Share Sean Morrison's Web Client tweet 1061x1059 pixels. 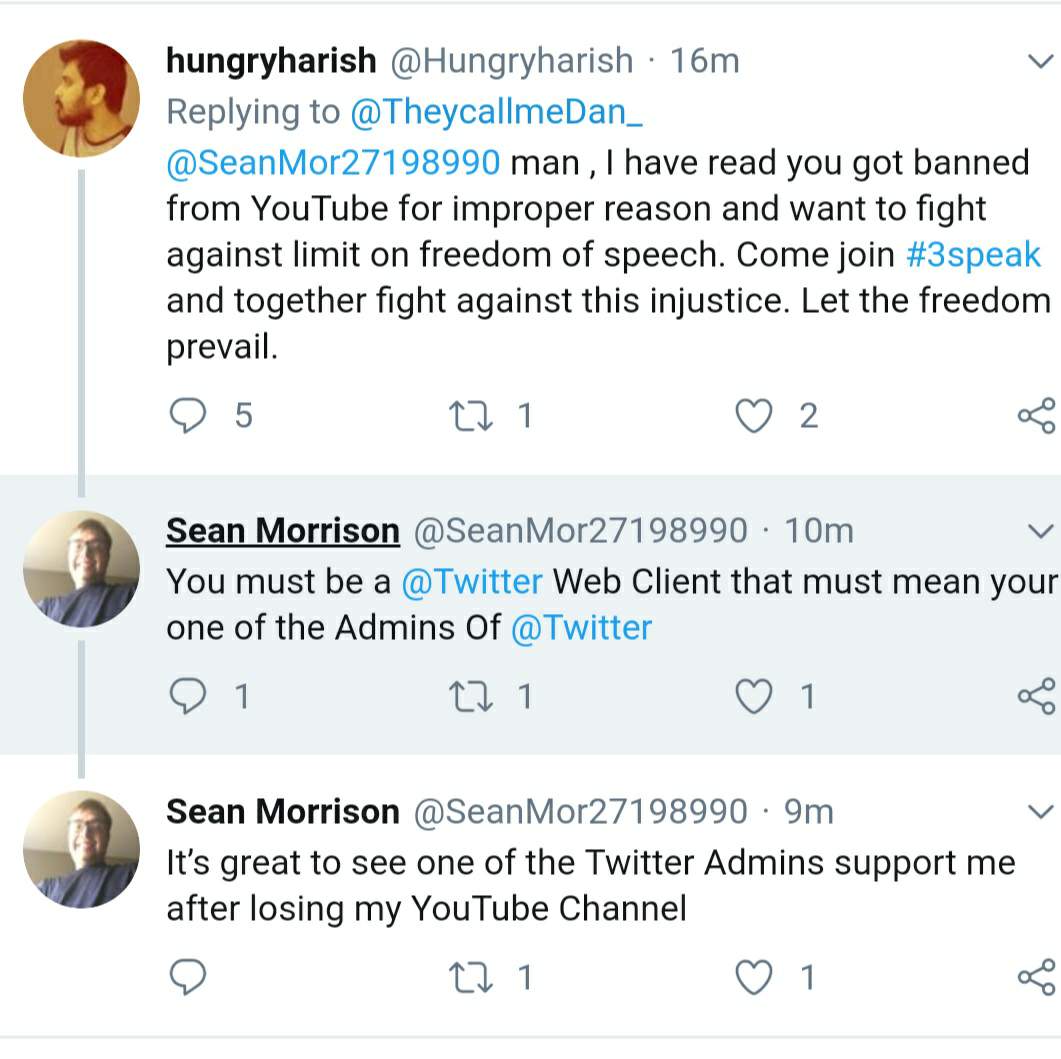(x=1035, y=696)
